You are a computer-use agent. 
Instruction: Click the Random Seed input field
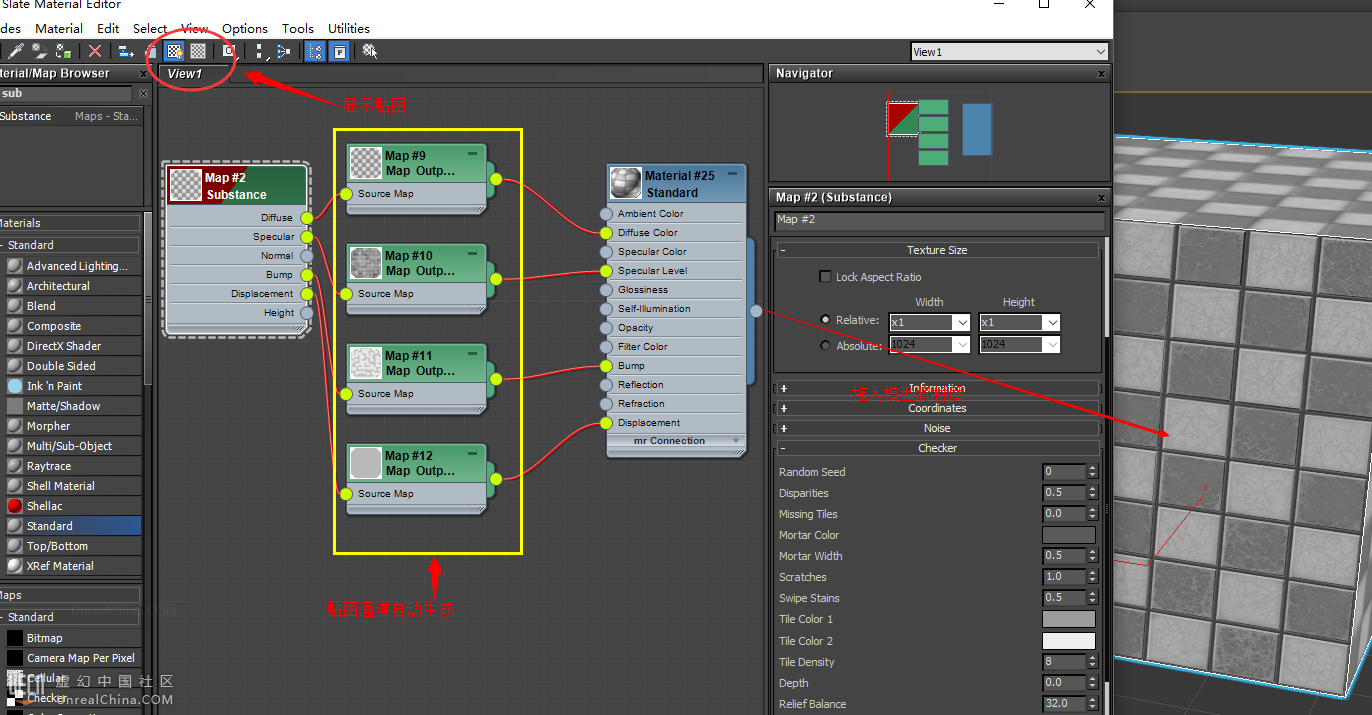[x=1064, y=472]
